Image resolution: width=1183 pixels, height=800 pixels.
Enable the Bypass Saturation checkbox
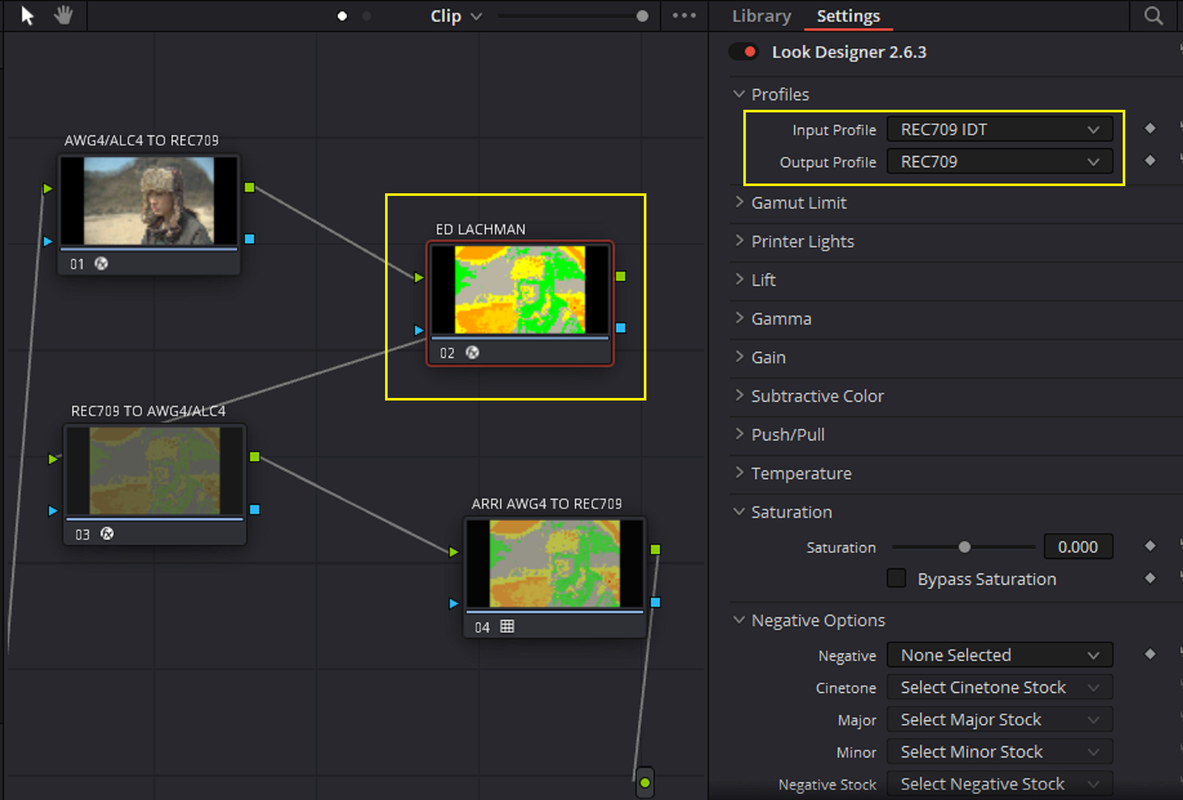pos(896,578)
